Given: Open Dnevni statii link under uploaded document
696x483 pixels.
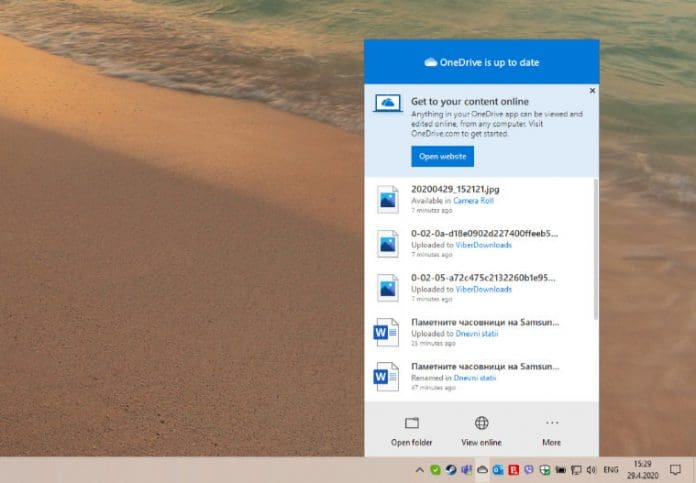Looking at the screenshot, I should tap(477, 334).
